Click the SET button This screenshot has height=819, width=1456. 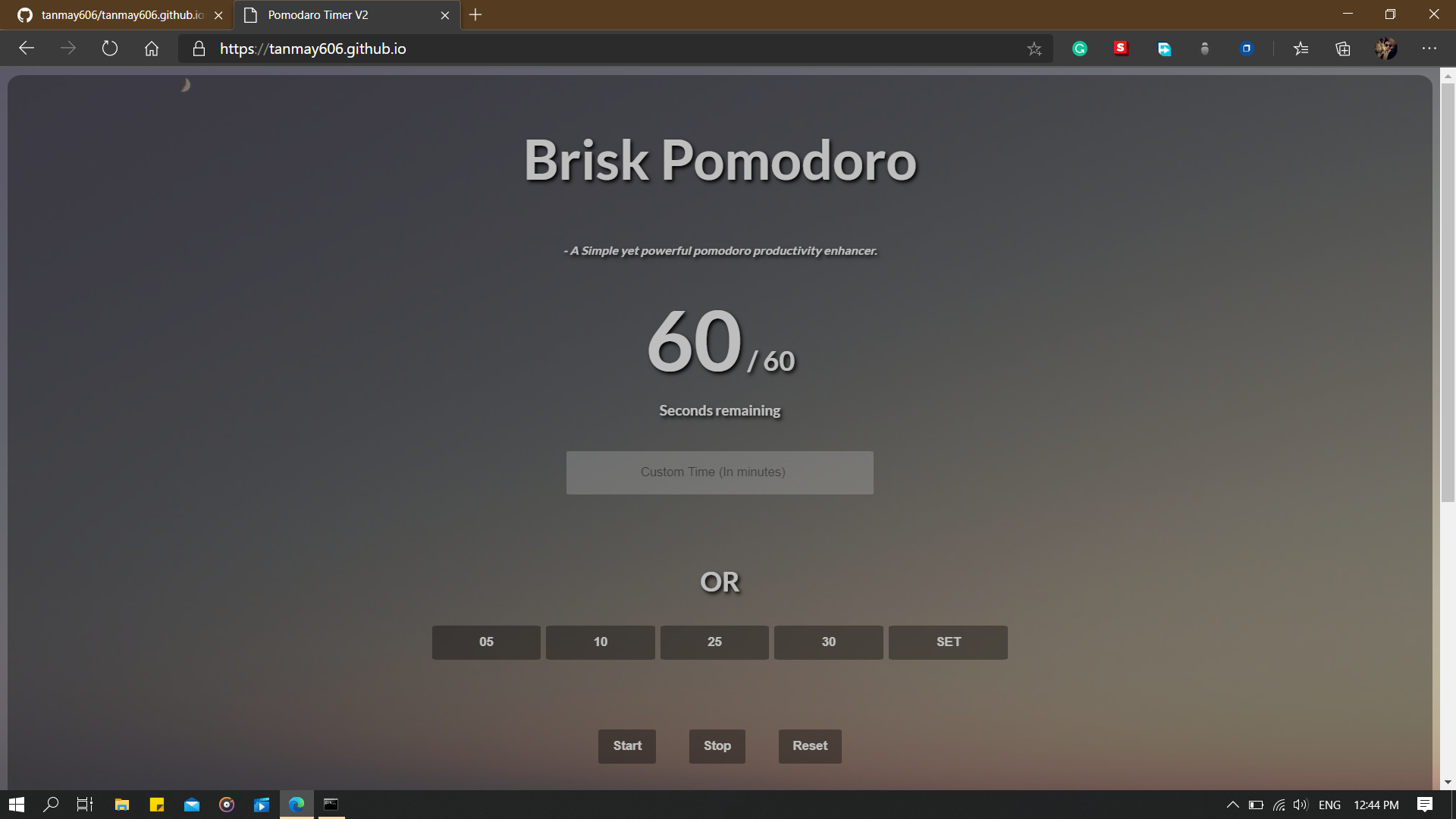click(x=948, y=642)
